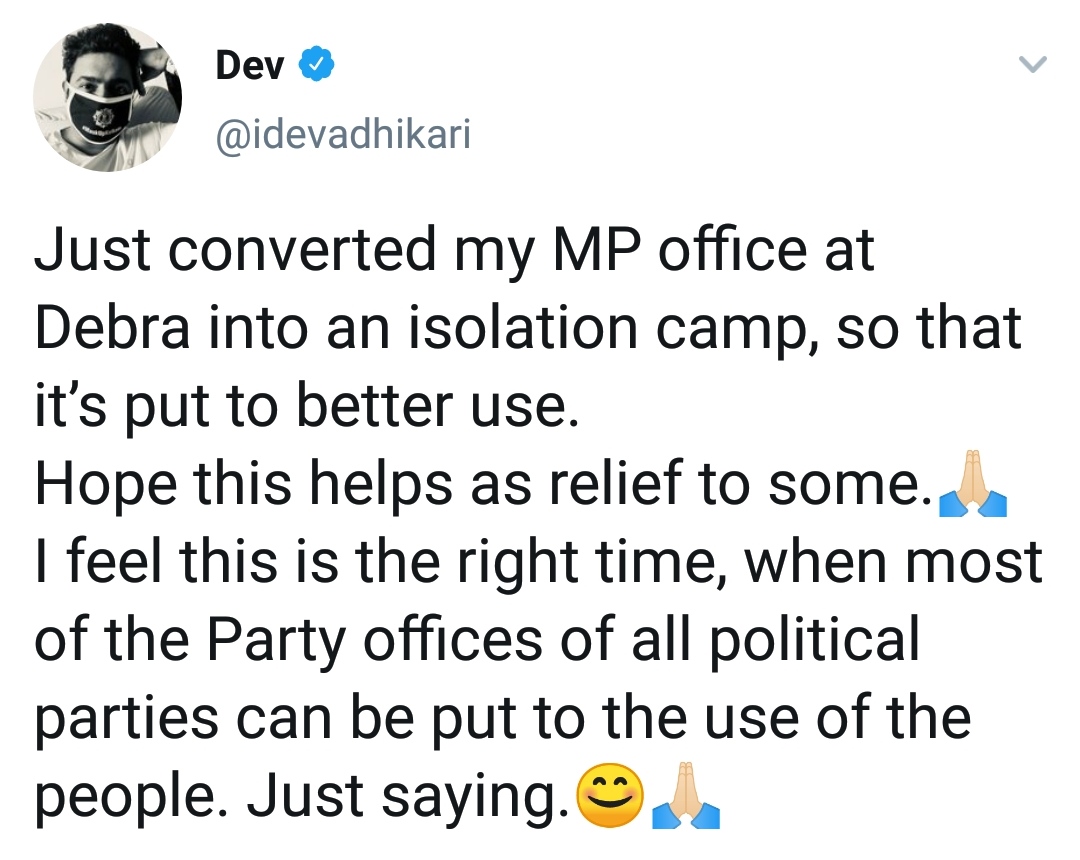Click the smiling face emoji
Screen dimensions: 1080x860
click(610, 795)
